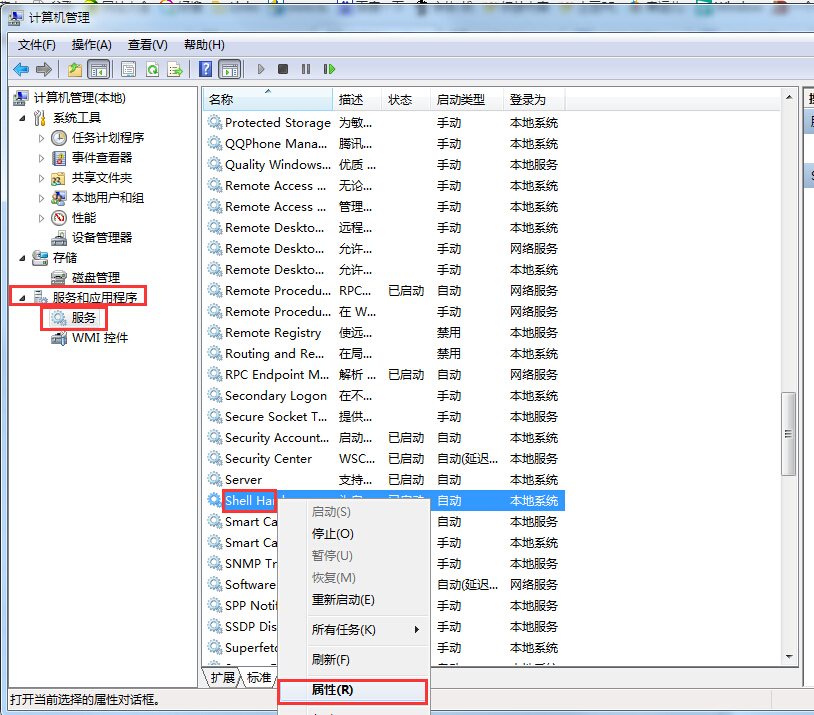Viewport: 814px width, 715px height.
Task: Select WMI 控件 node in tree
Action: [x=100, y=338]
